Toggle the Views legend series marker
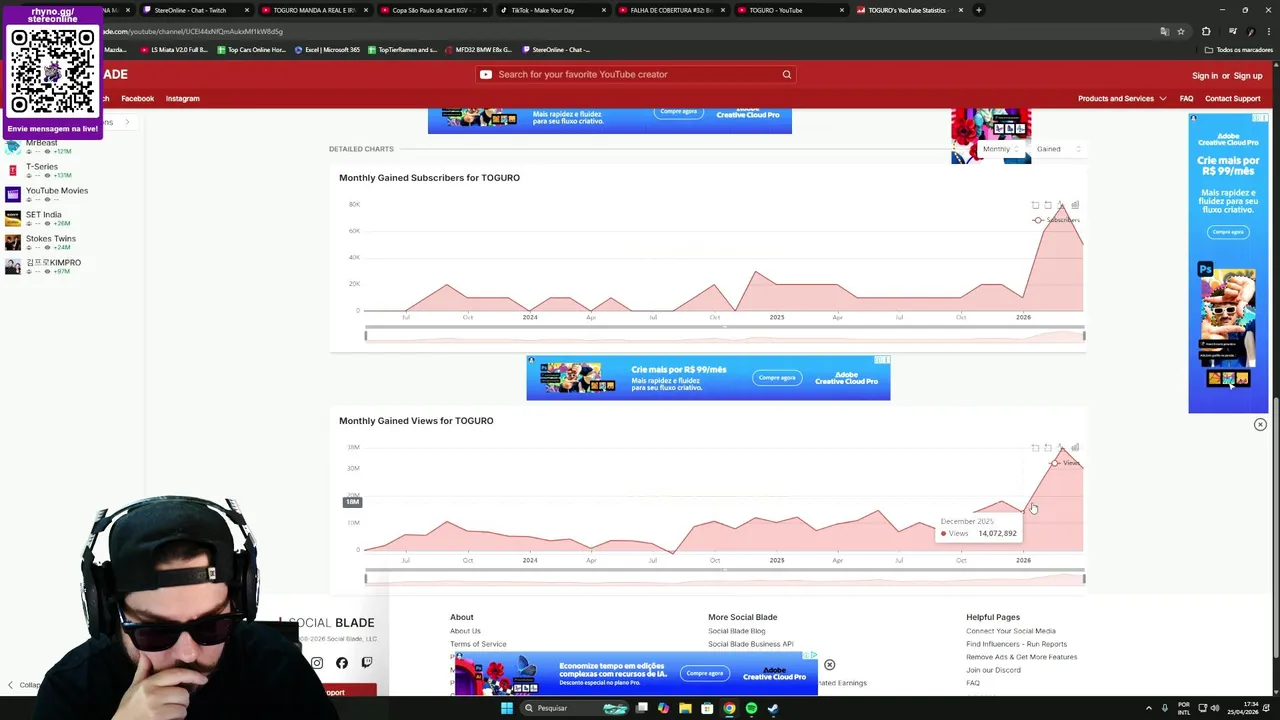The width and height of the screenshot is (1280, 720). (1055, 463)
